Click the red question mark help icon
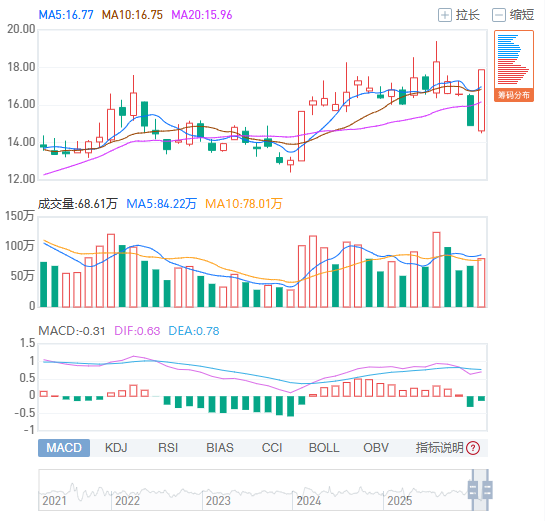This screenshot has height=521, width=545. (473, 448)
